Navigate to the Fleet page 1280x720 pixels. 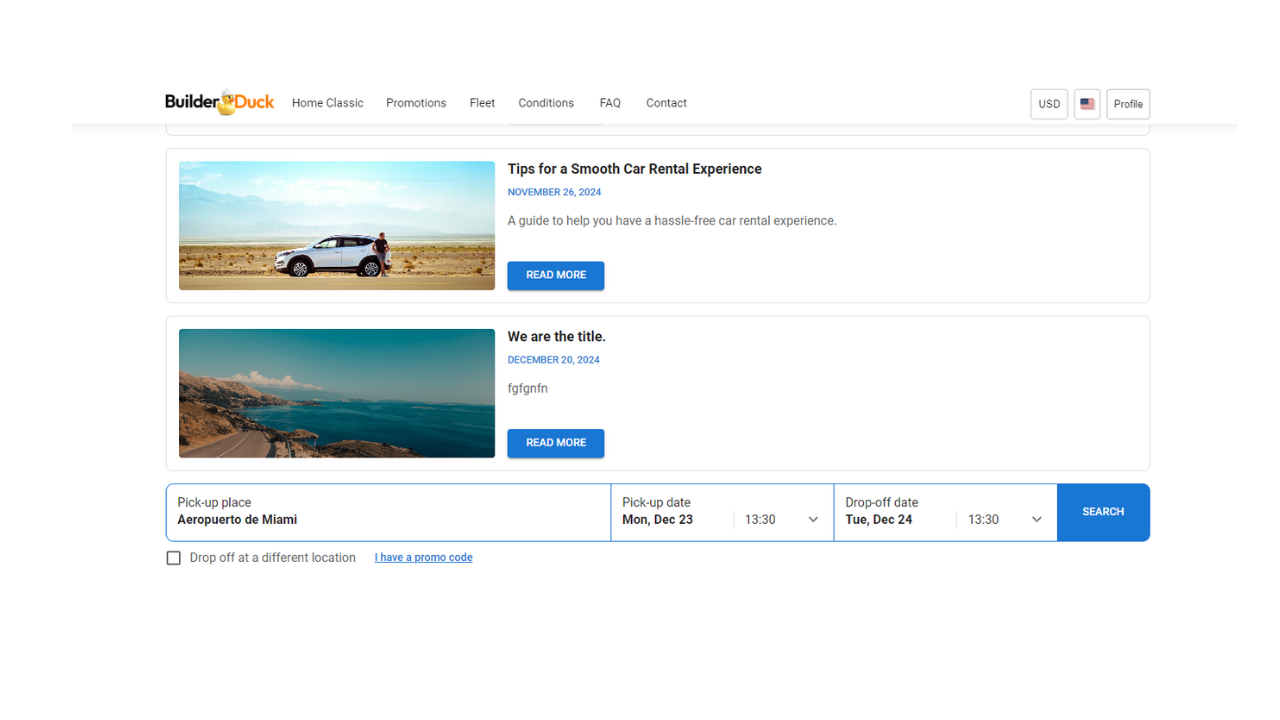[x=482, y=103]
